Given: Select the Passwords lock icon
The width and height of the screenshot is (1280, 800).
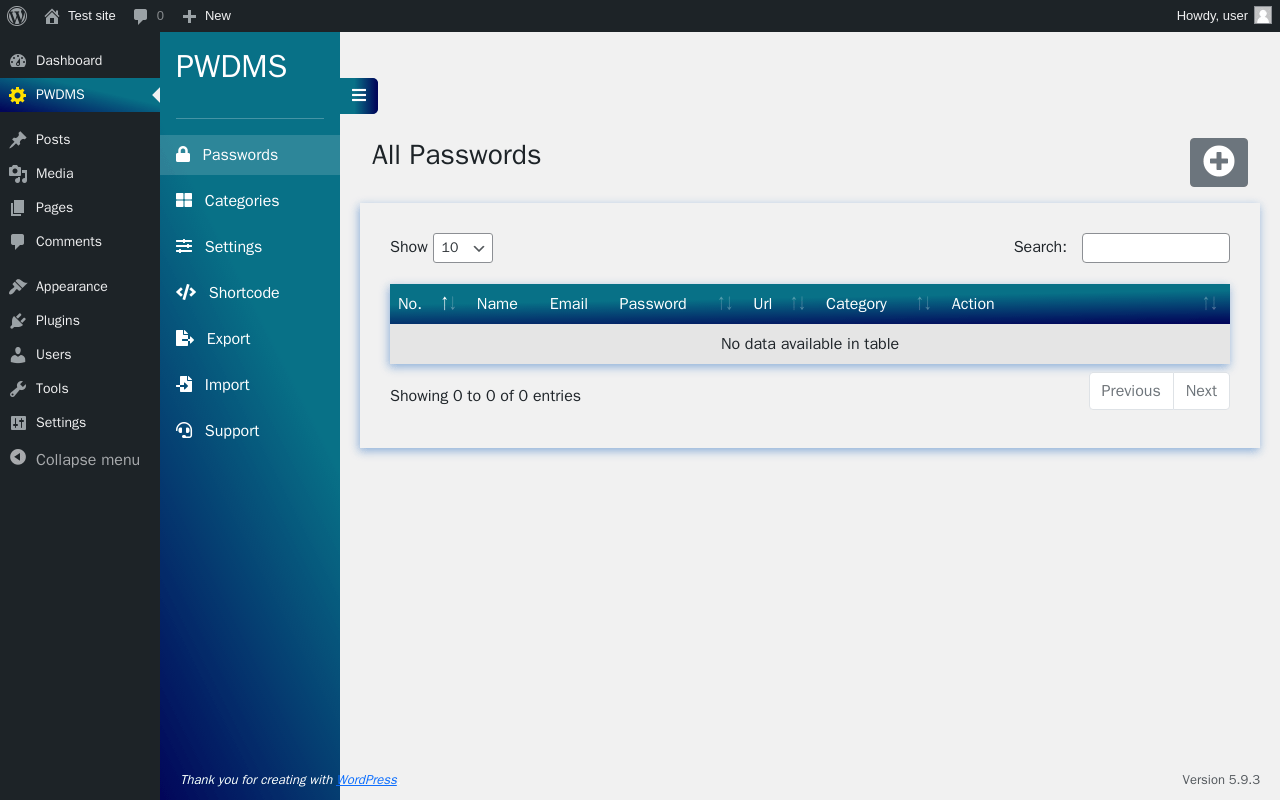Looking at the screenshot, I should pos(183,154).
